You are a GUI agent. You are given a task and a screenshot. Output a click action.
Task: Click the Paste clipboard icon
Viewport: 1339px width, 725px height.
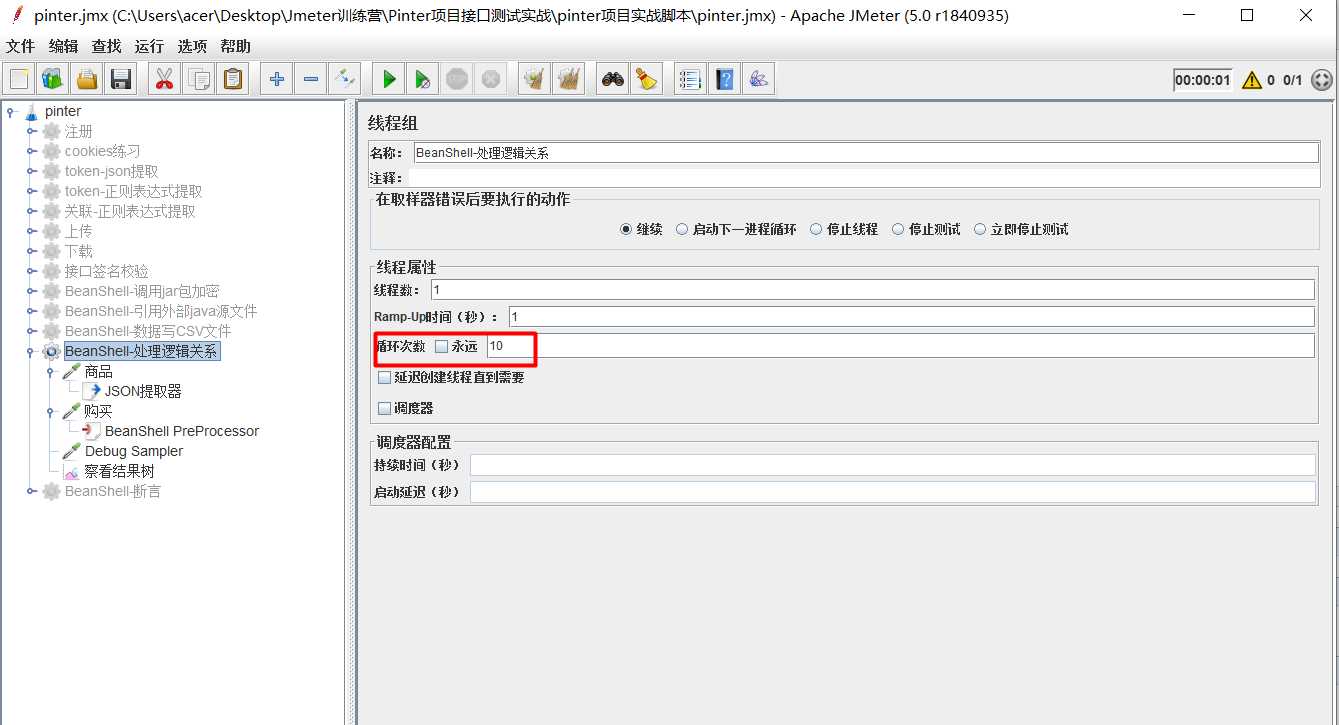(x=233, y=79)
